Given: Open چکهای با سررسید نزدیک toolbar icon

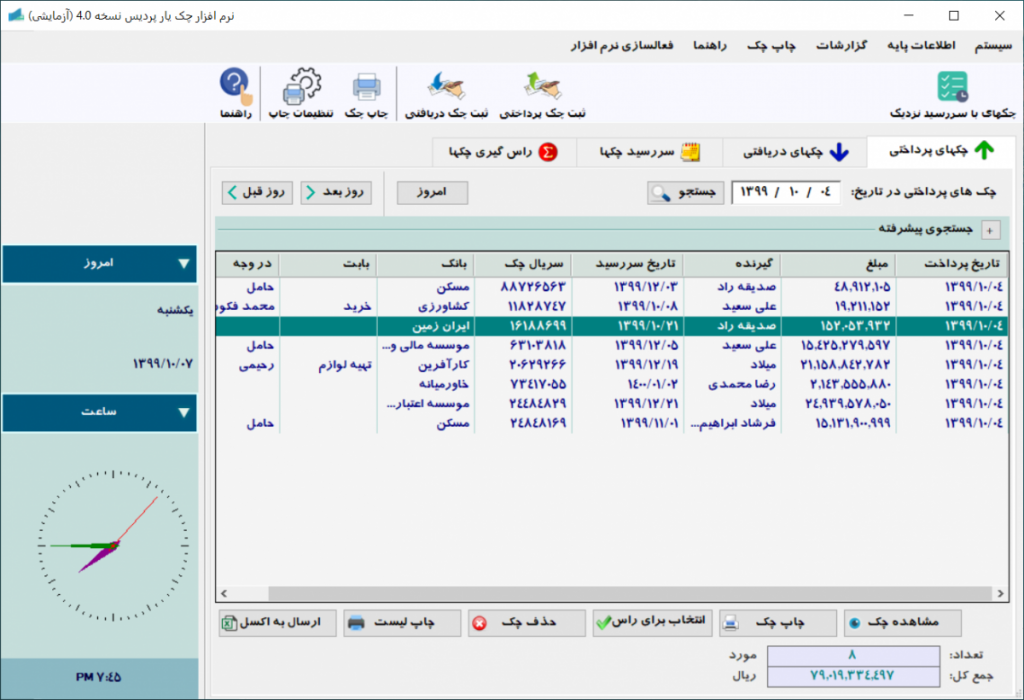Looking at the screenshot, I should [952, 87].
